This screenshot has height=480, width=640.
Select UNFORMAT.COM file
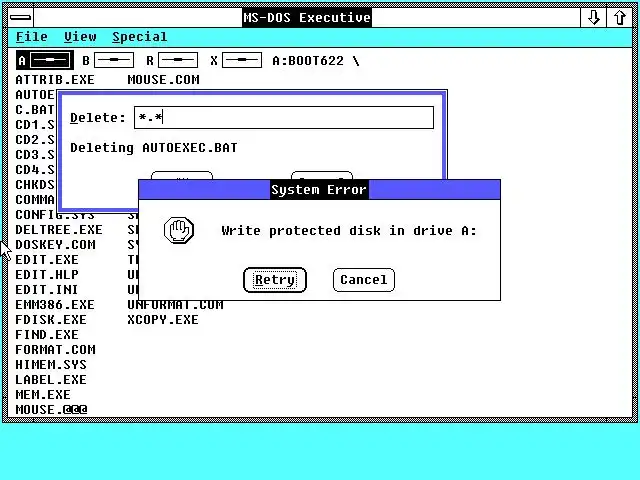tap(176, 305)
